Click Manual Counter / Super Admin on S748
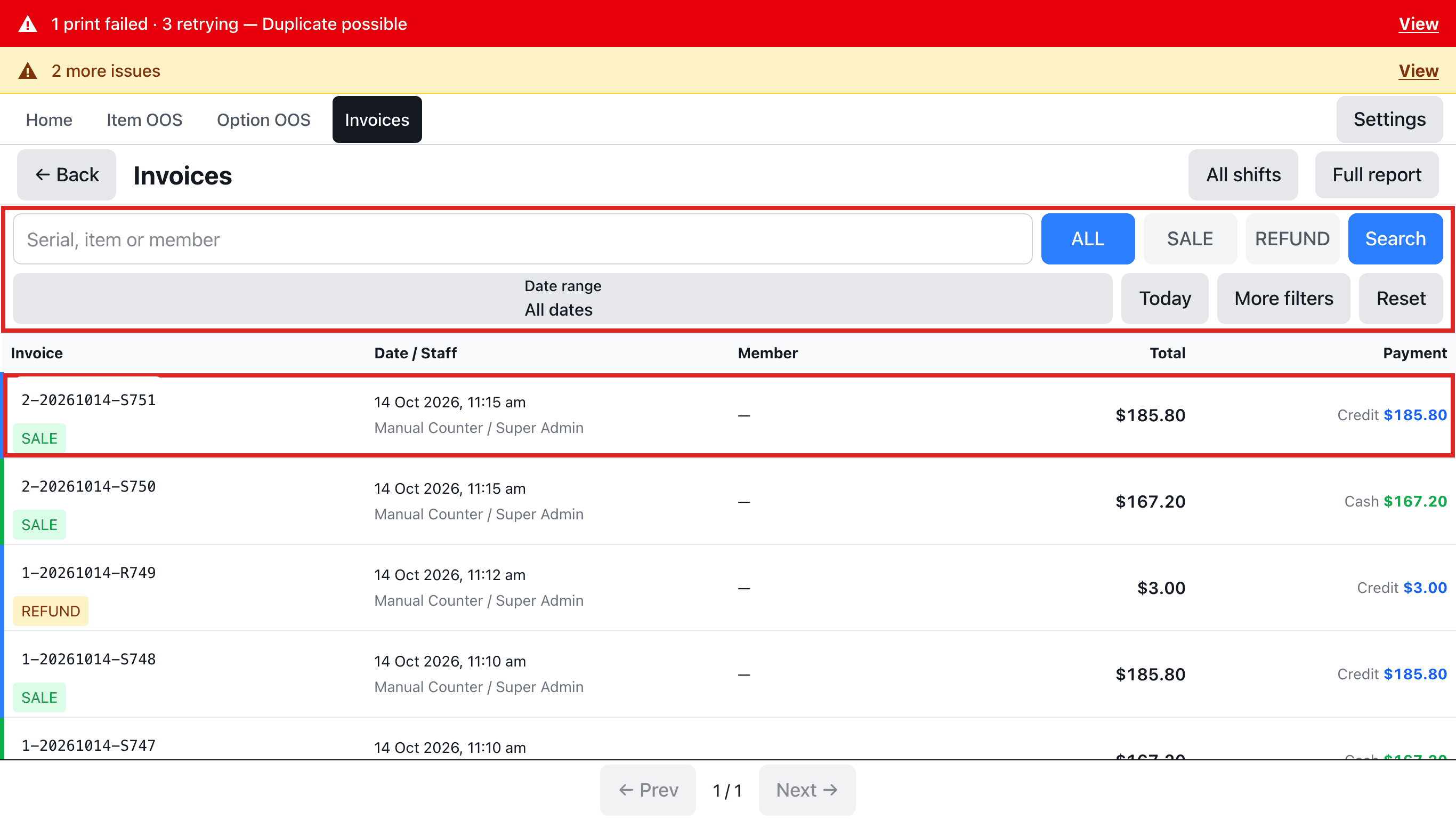 point(479,687)
